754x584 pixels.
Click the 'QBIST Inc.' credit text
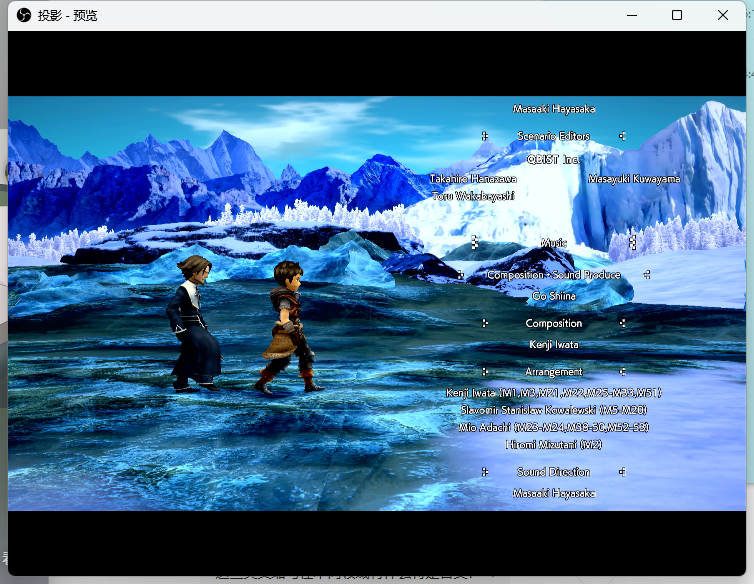tap(553, 159)
